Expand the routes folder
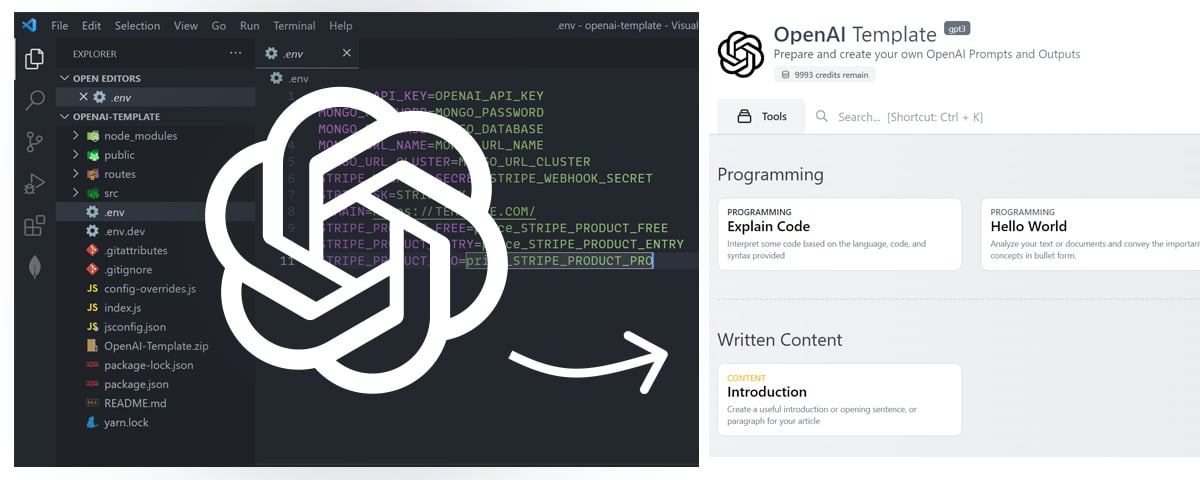The width and height of the screenshot is (1200, 480). (75, 174)
